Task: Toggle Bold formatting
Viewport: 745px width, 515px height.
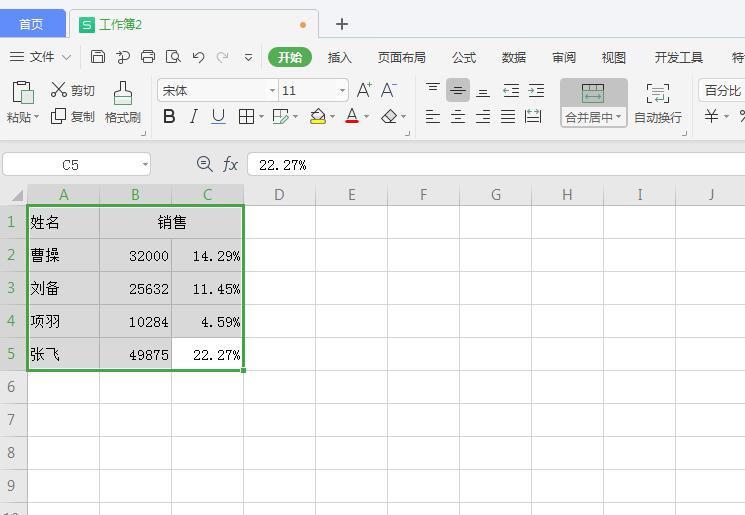Action: 169,116
